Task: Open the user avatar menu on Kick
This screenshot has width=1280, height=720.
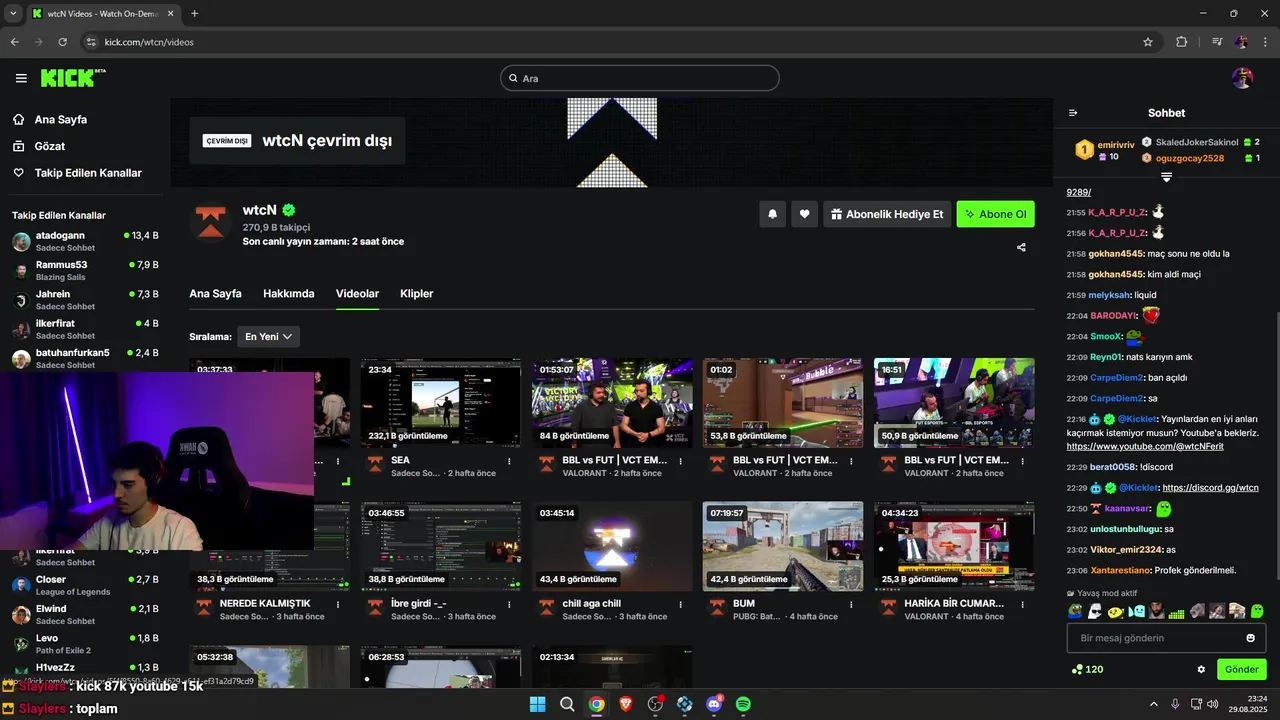Action: pyautogui.click(x=1242, y=78)
